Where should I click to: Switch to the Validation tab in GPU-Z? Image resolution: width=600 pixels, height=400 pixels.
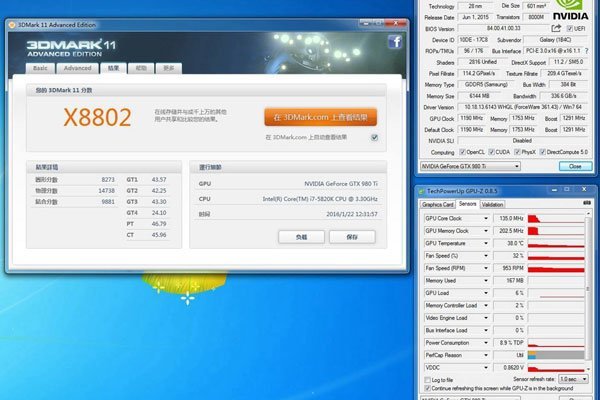coord(492,204)
